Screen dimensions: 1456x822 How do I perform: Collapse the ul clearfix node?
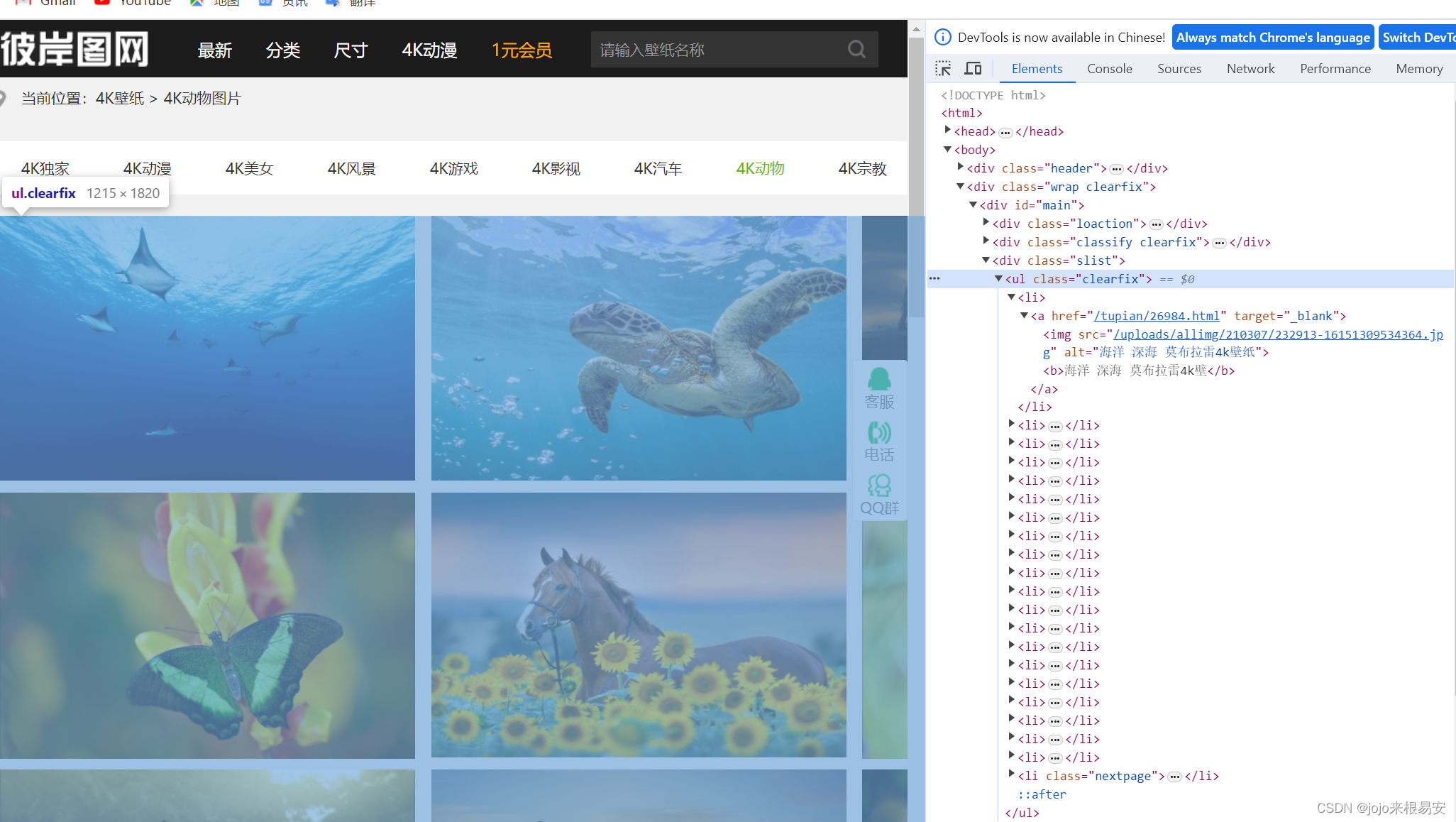point(999,279)
